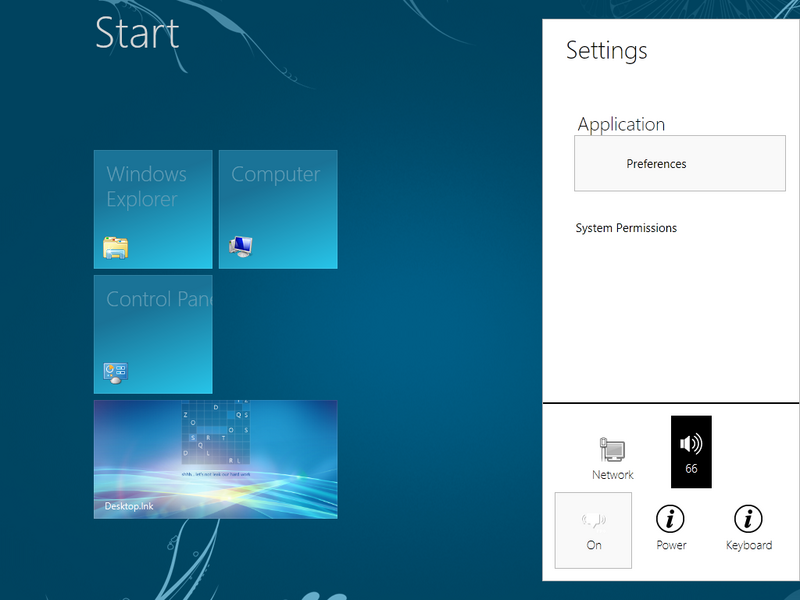Click the Start heading text
The height and width of the screenshot is (600, 800).
click(x=137, y=33)
